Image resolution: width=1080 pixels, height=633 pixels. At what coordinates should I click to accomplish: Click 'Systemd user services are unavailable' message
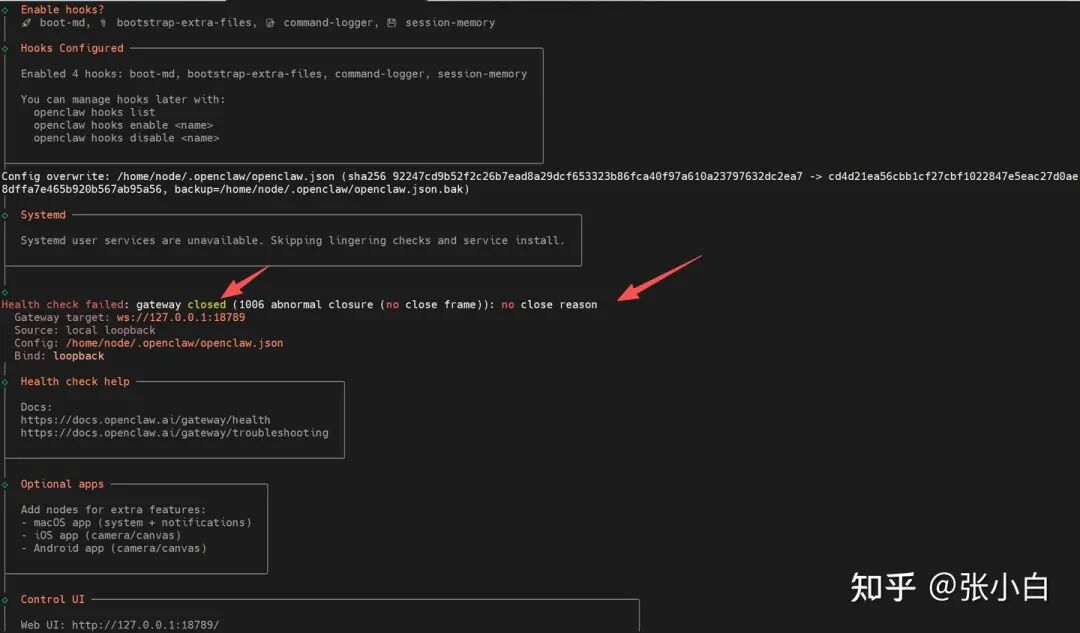pos(293,240)
